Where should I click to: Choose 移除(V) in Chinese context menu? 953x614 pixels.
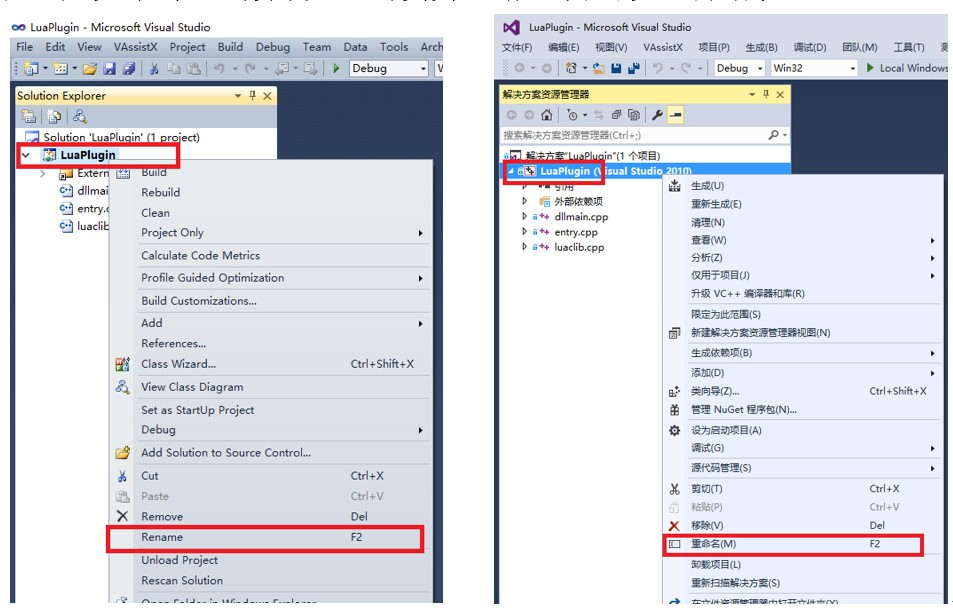pos(803,525)
